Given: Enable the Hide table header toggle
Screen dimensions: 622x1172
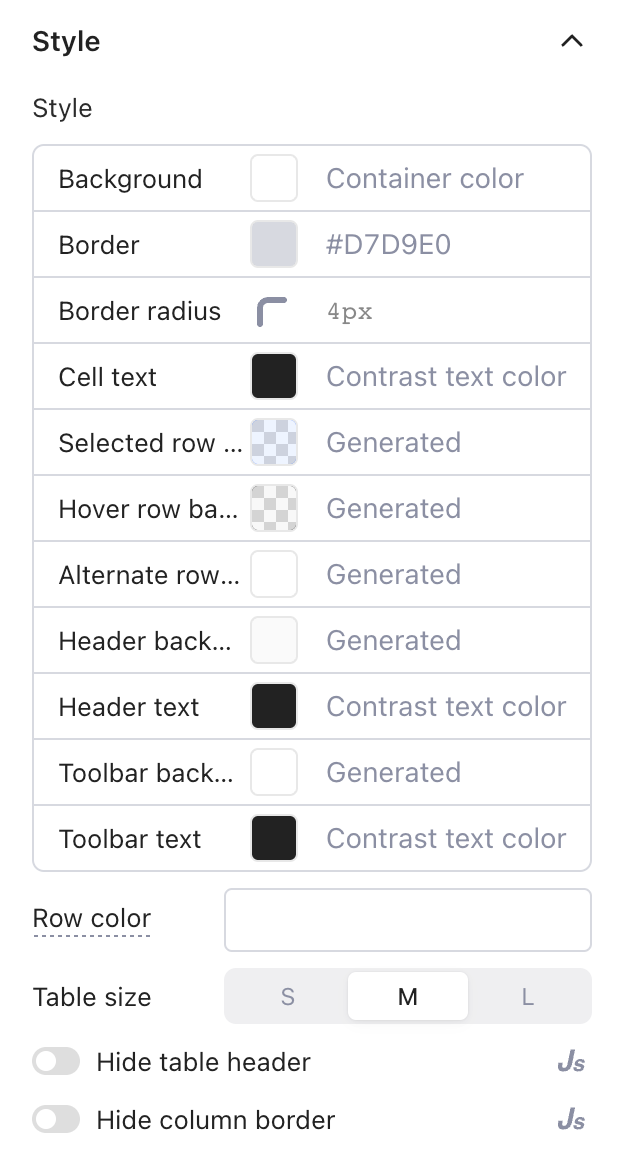Looking at the screenshot, I should 56,1060.
